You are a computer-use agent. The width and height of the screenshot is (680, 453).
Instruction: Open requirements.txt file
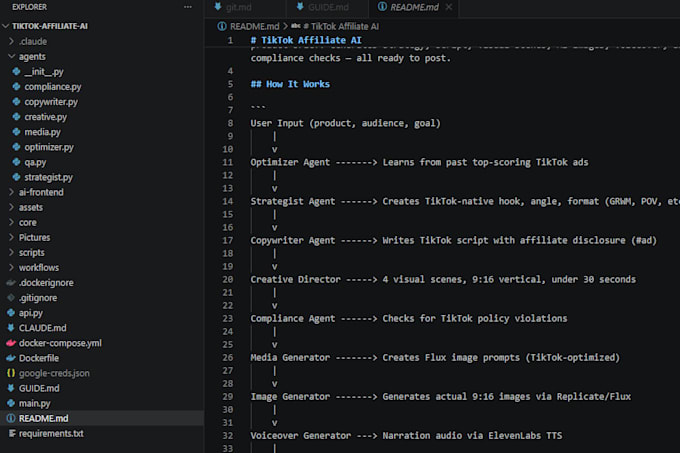pyautogui.click(x=51, y=433)
